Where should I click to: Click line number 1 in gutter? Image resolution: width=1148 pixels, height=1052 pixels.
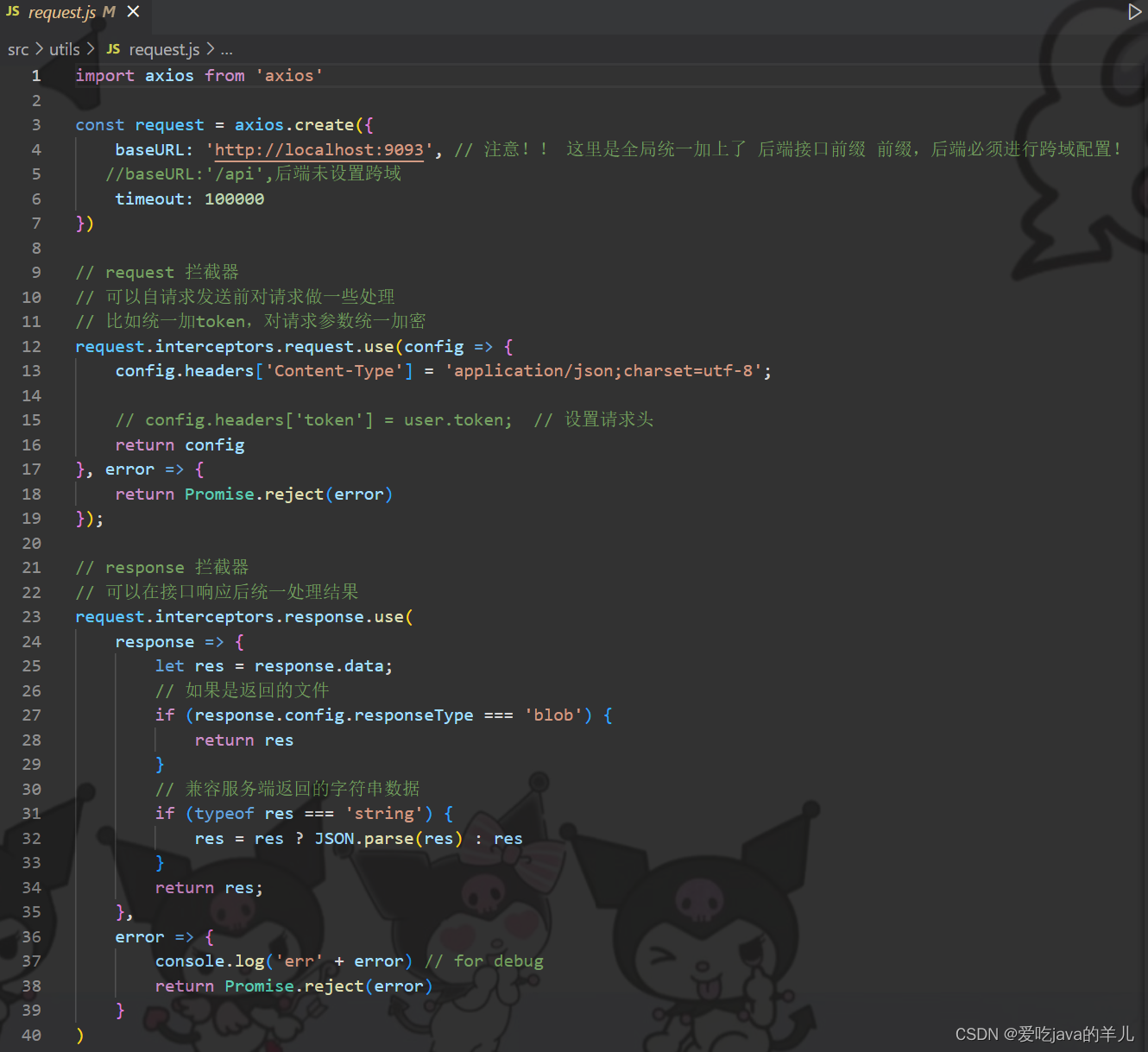pos(36,76)
